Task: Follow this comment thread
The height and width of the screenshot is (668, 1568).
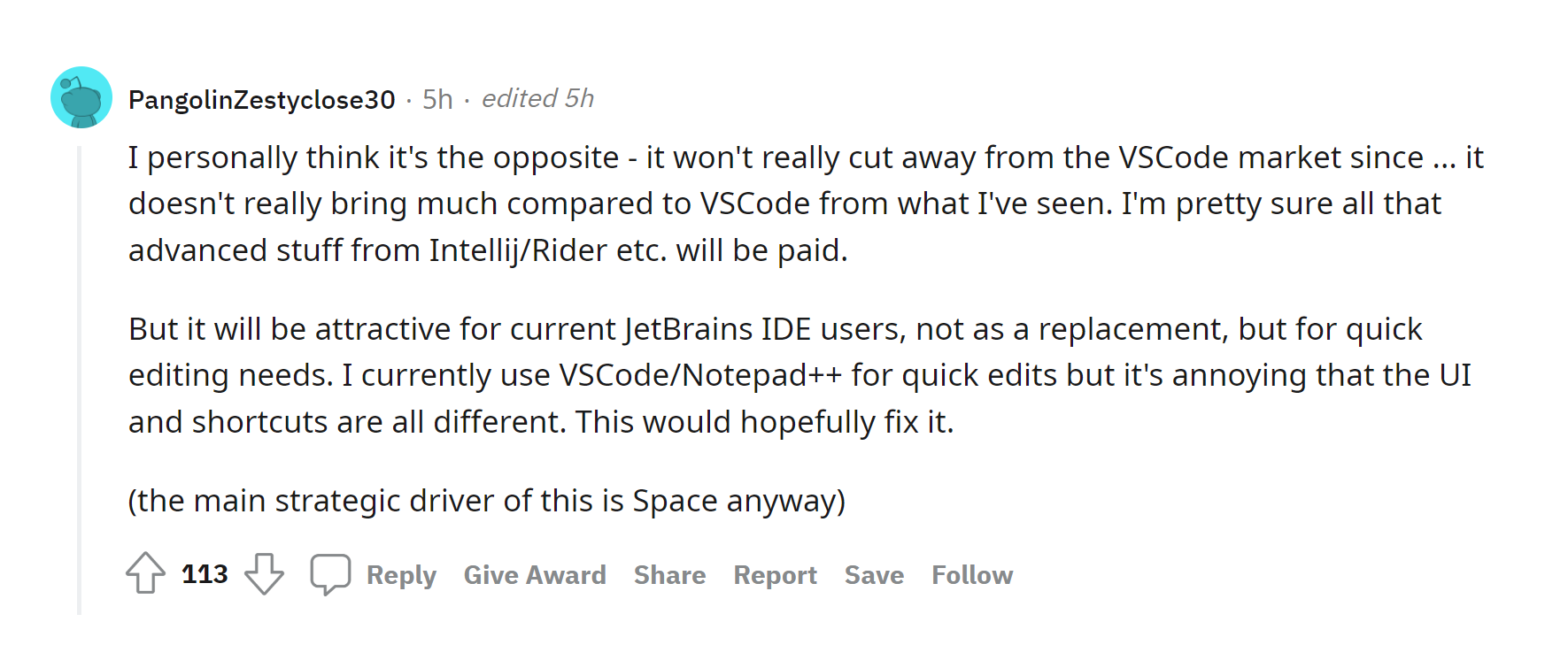Action: pyautogui.click(x=972, y=575)
